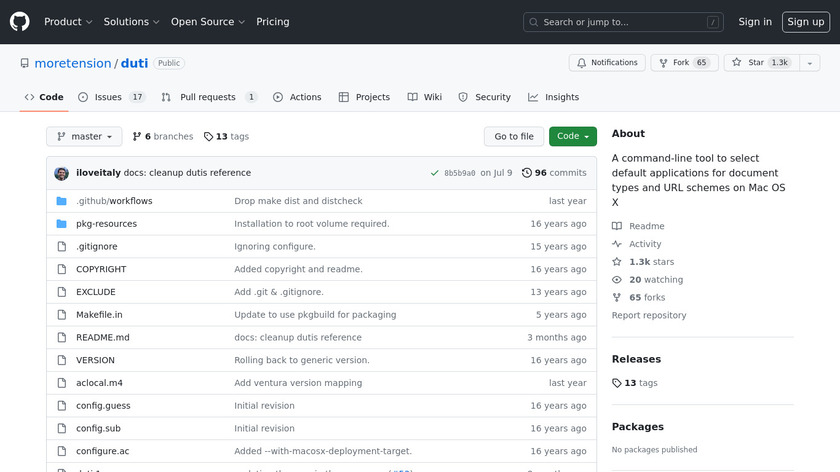Open config.sub file
The image size is (840, 472).
[98, 429]
